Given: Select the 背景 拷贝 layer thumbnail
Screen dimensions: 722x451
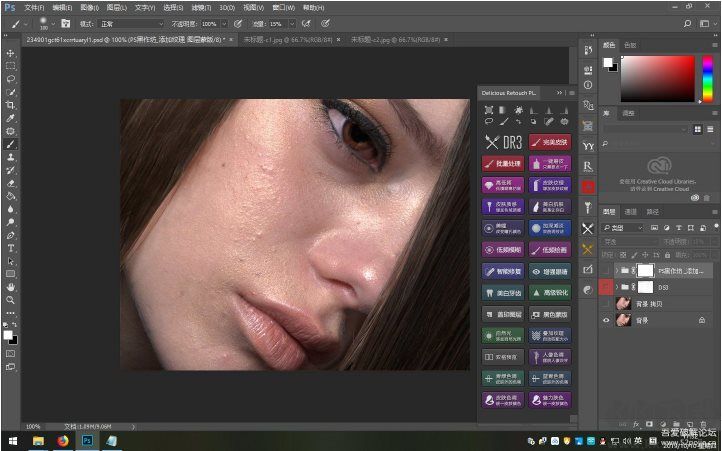Looking at the screenshot, I should click(x=623, y=303).
